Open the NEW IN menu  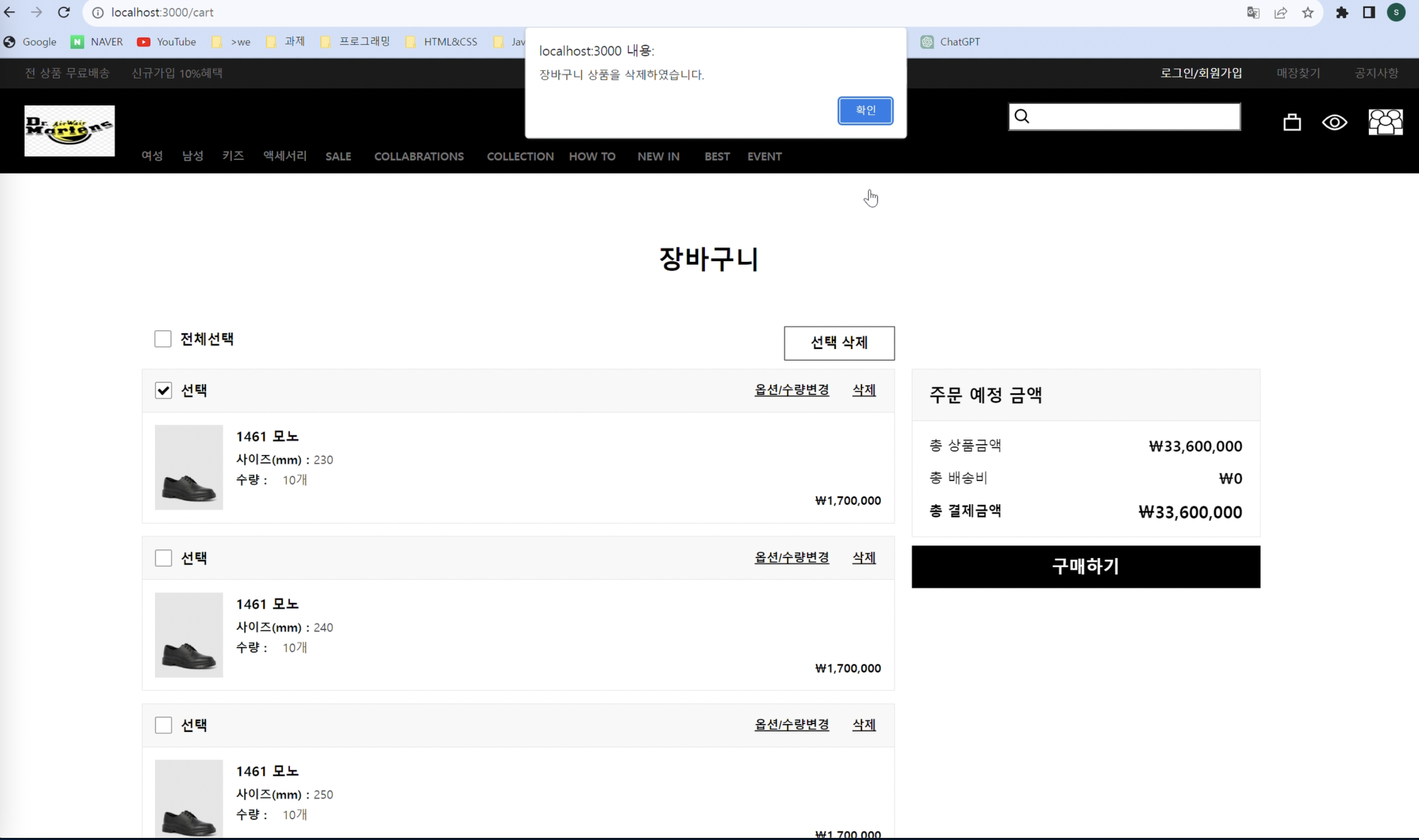pyautogui.click(x=658, y=157)
